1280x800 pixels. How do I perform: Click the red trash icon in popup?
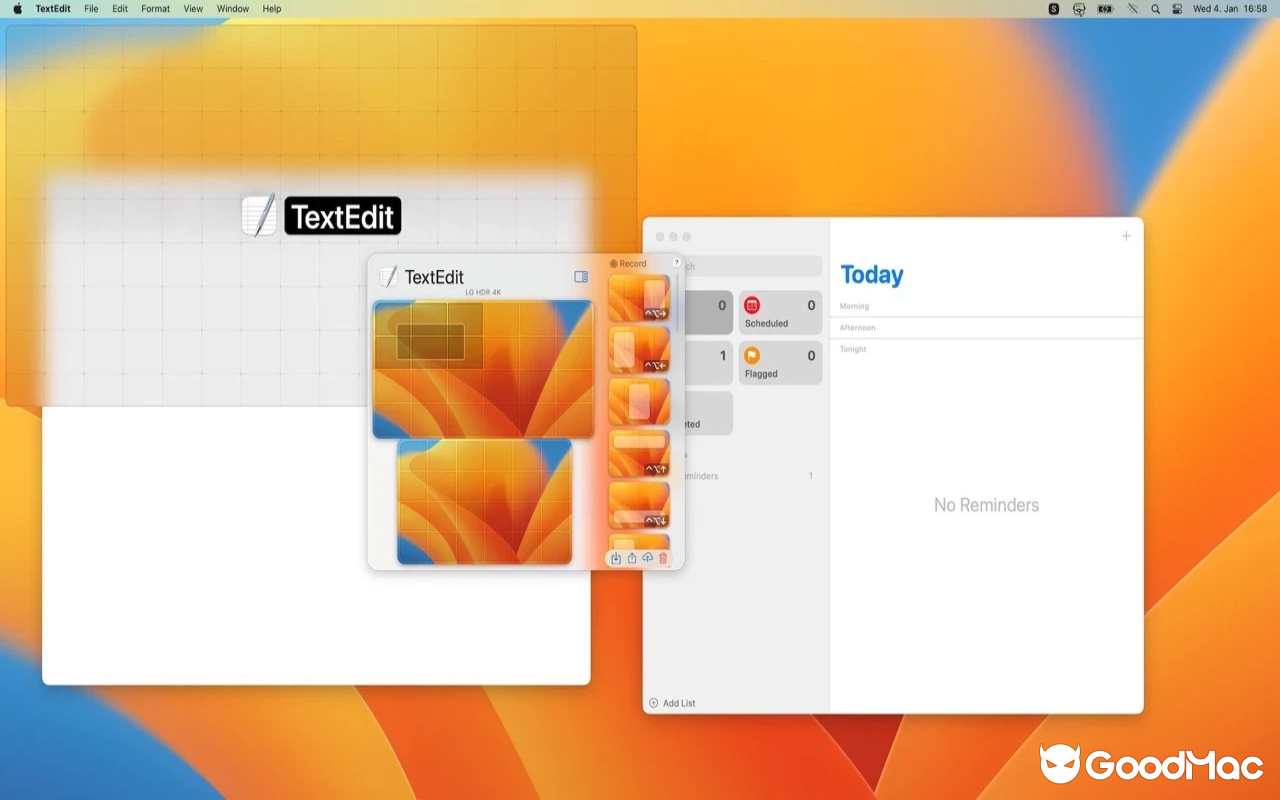click(663, 558)
